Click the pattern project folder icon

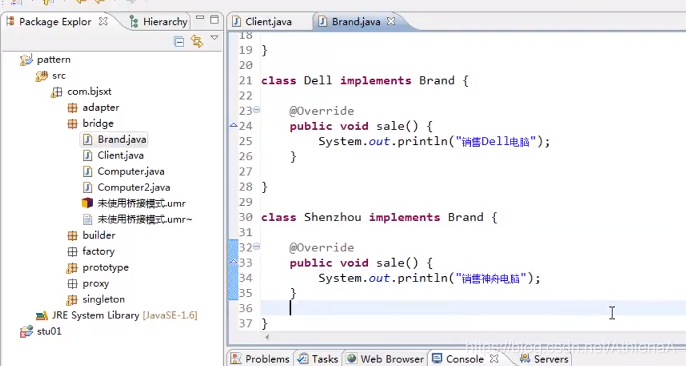[26, 59]
